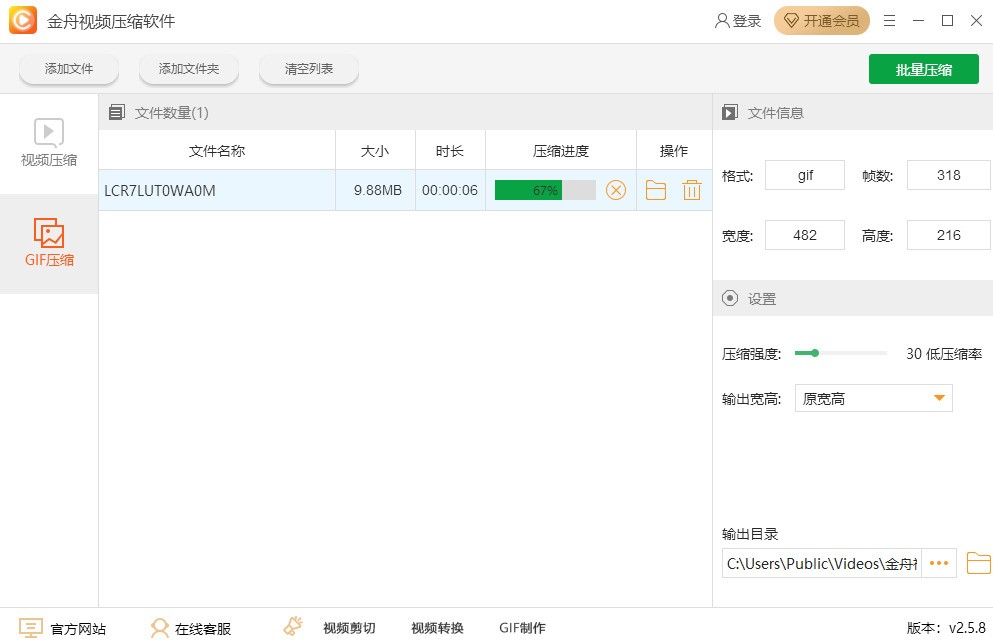Open the 登录 login link
The width and height of the screenshot is (993, 641).
(738, 21)
